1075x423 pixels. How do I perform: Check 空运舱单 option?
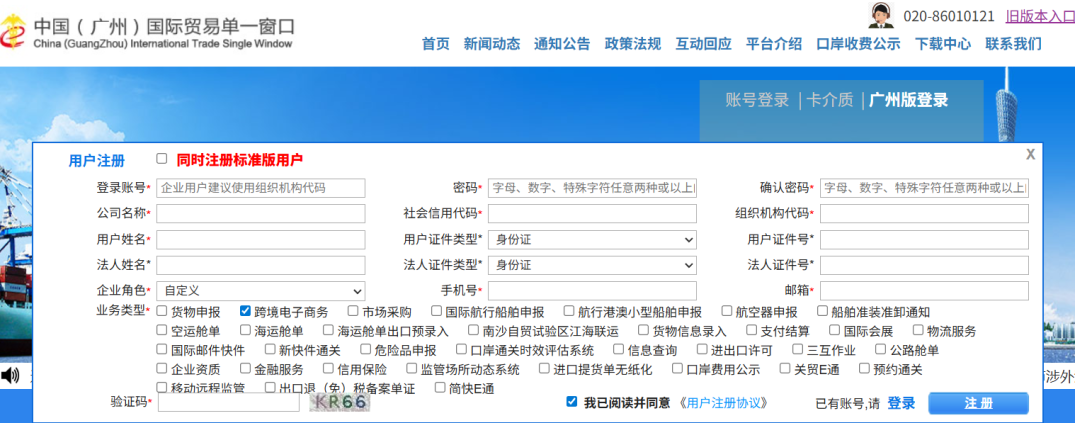(162, 330)
